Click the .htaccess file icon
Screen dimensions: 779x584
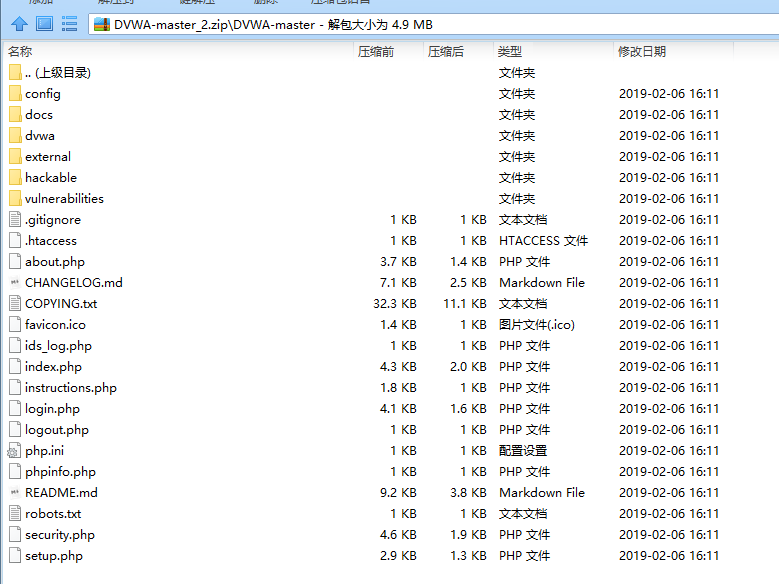(x=15, y=241)
